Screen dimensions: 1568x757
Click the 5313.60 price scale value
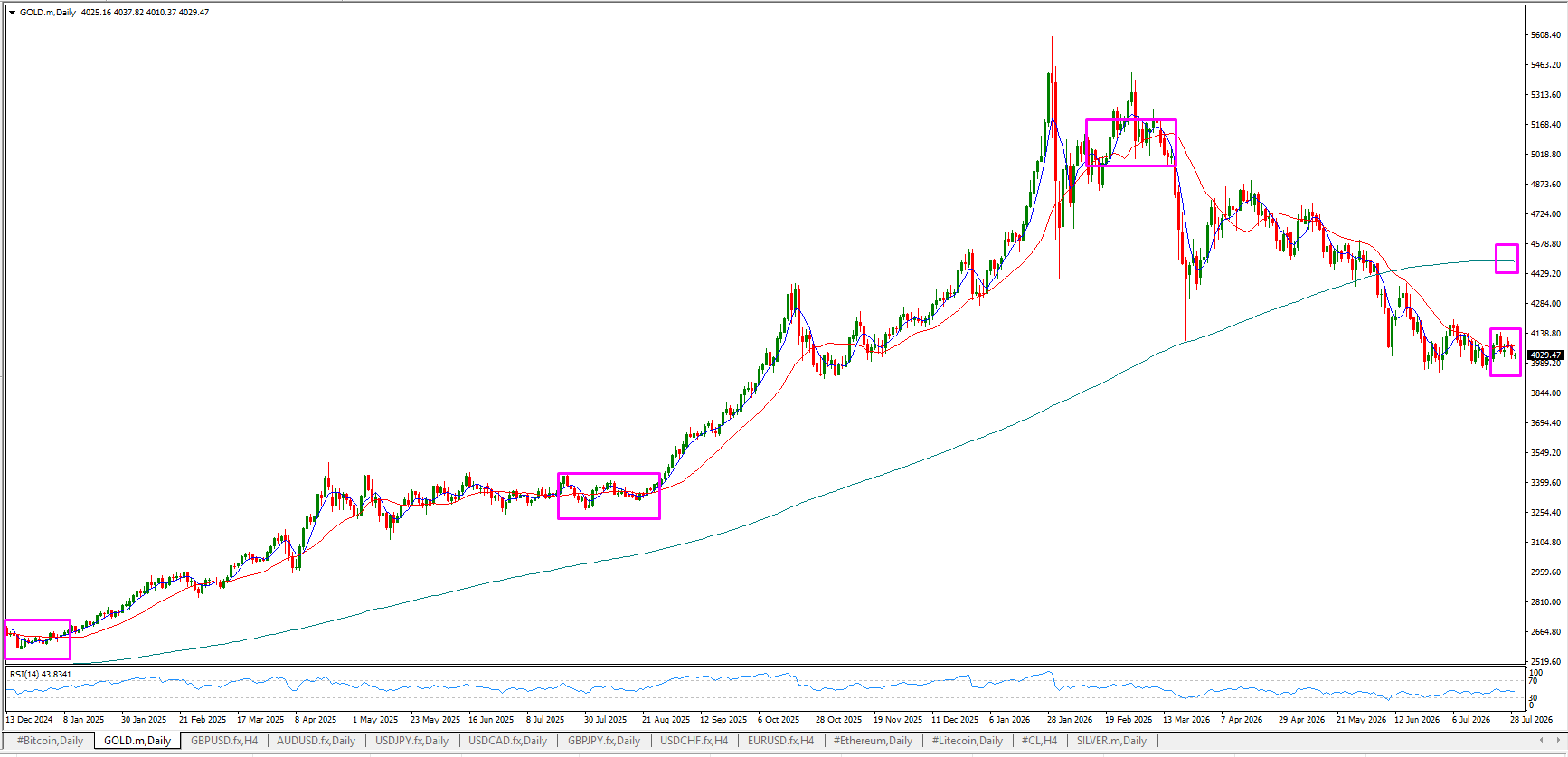pyautogui.click(x=1545, y=95)
